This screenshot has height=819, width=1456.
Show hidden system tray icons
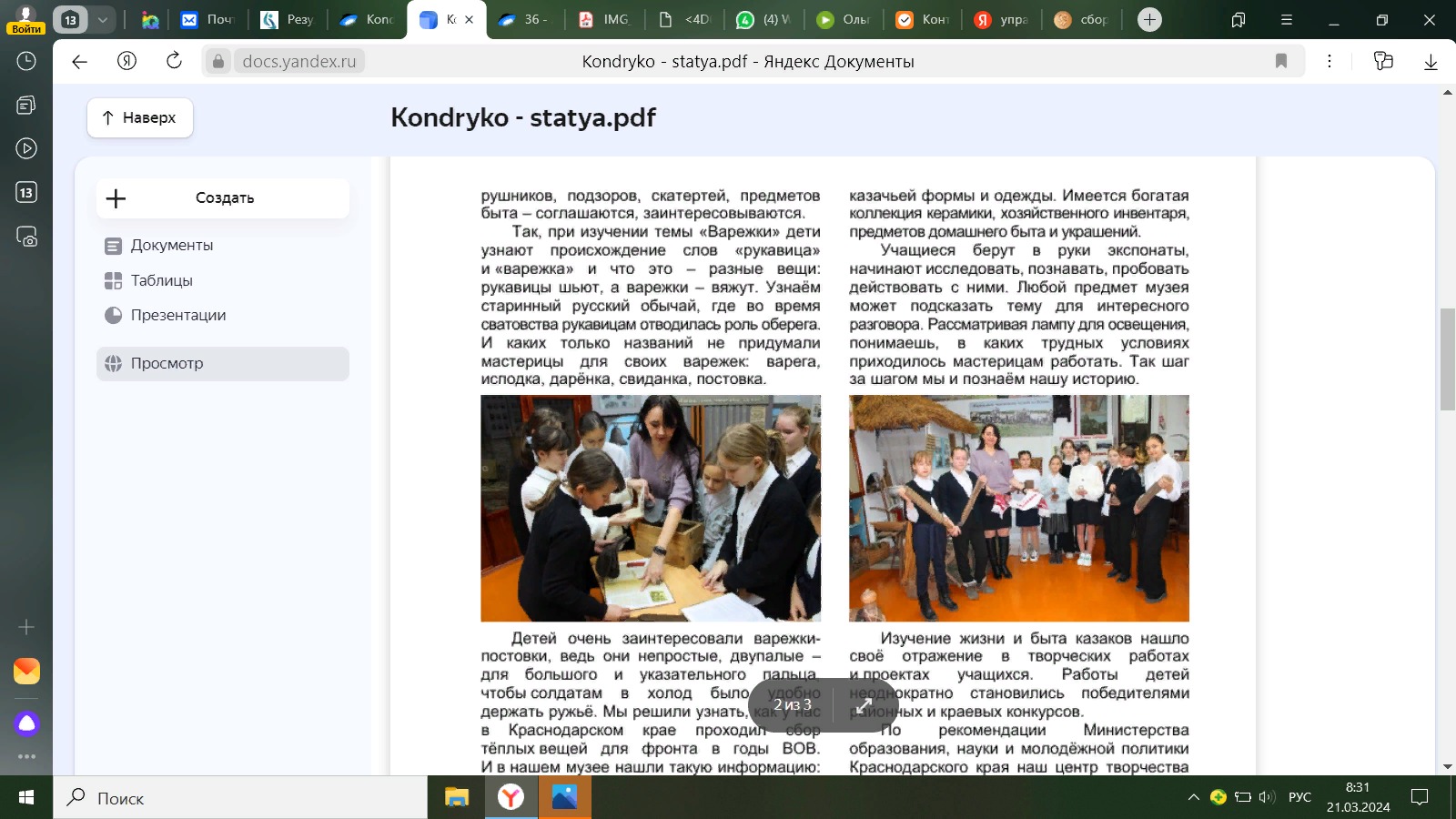click(x=1194, y=797)
